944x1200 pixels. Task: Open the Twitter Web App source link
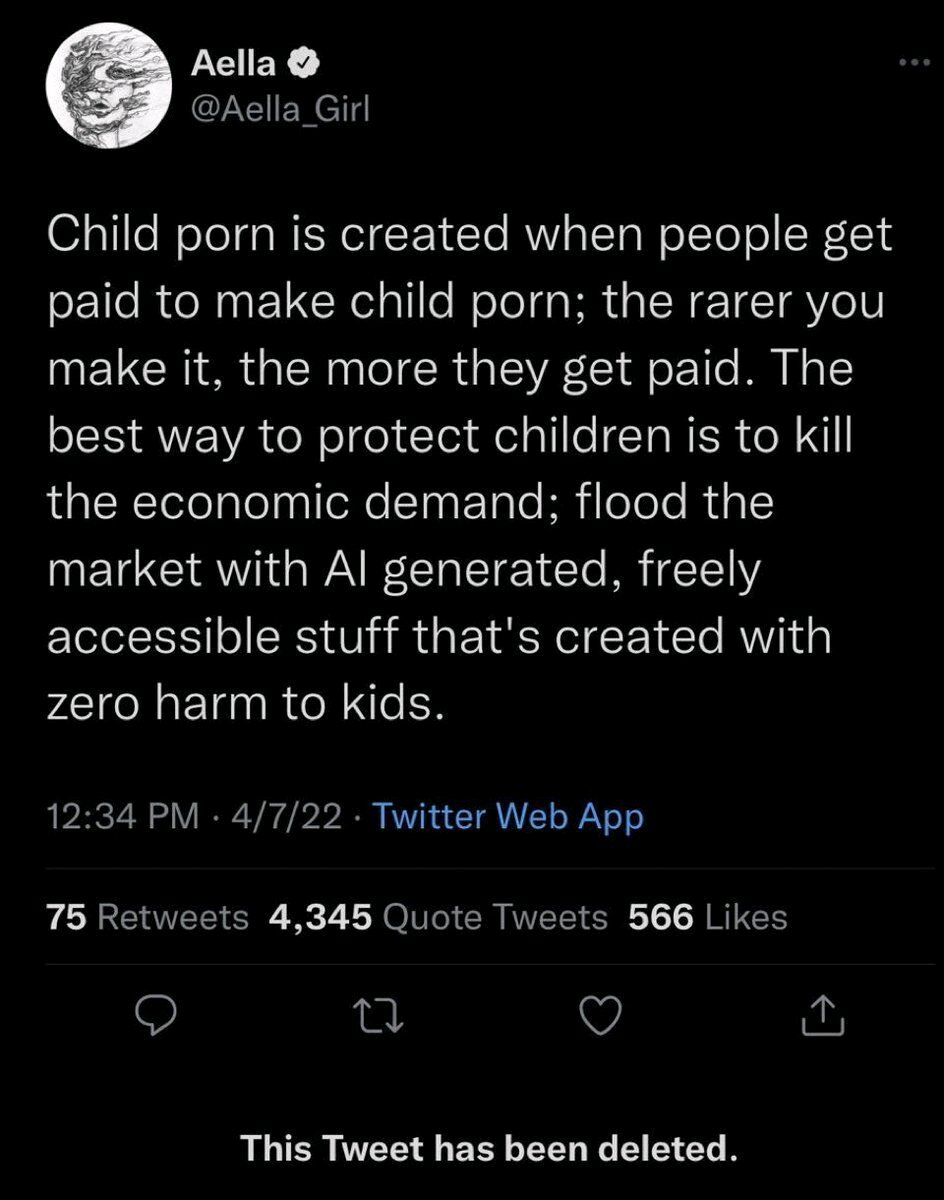[508, 816]
